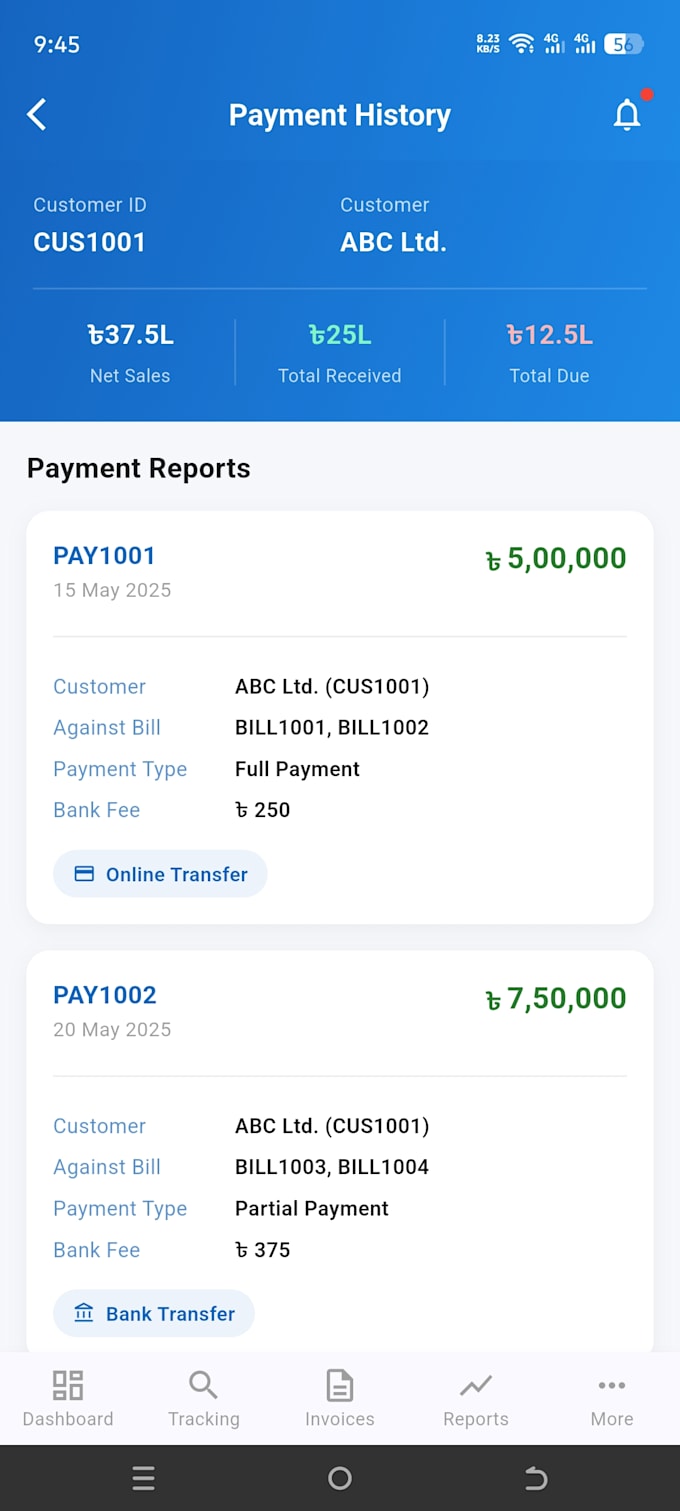This screenshot has height=1511, width=680.
Task: Tap the Android recent apps button
Action: pyautogui.click(x=144, y=1478)
